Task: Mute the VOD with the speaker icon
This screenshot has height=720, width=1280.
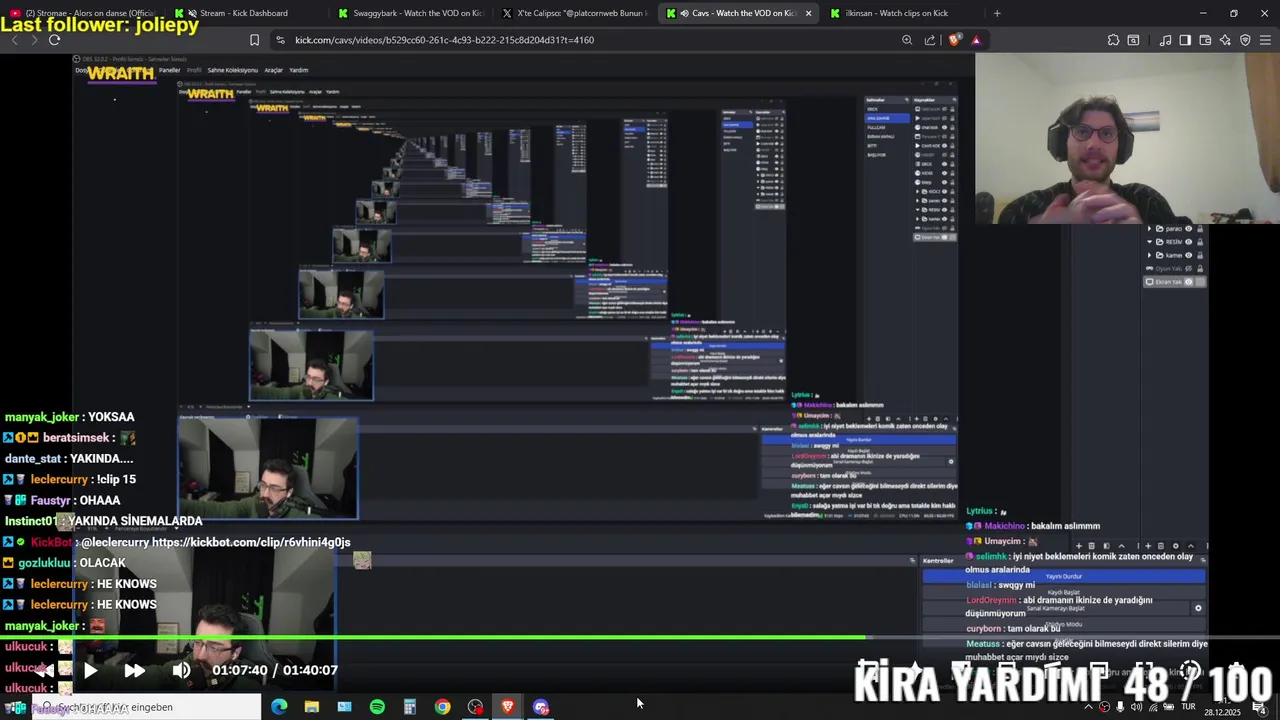Action: pyautogui.click(x=181, y=670)
